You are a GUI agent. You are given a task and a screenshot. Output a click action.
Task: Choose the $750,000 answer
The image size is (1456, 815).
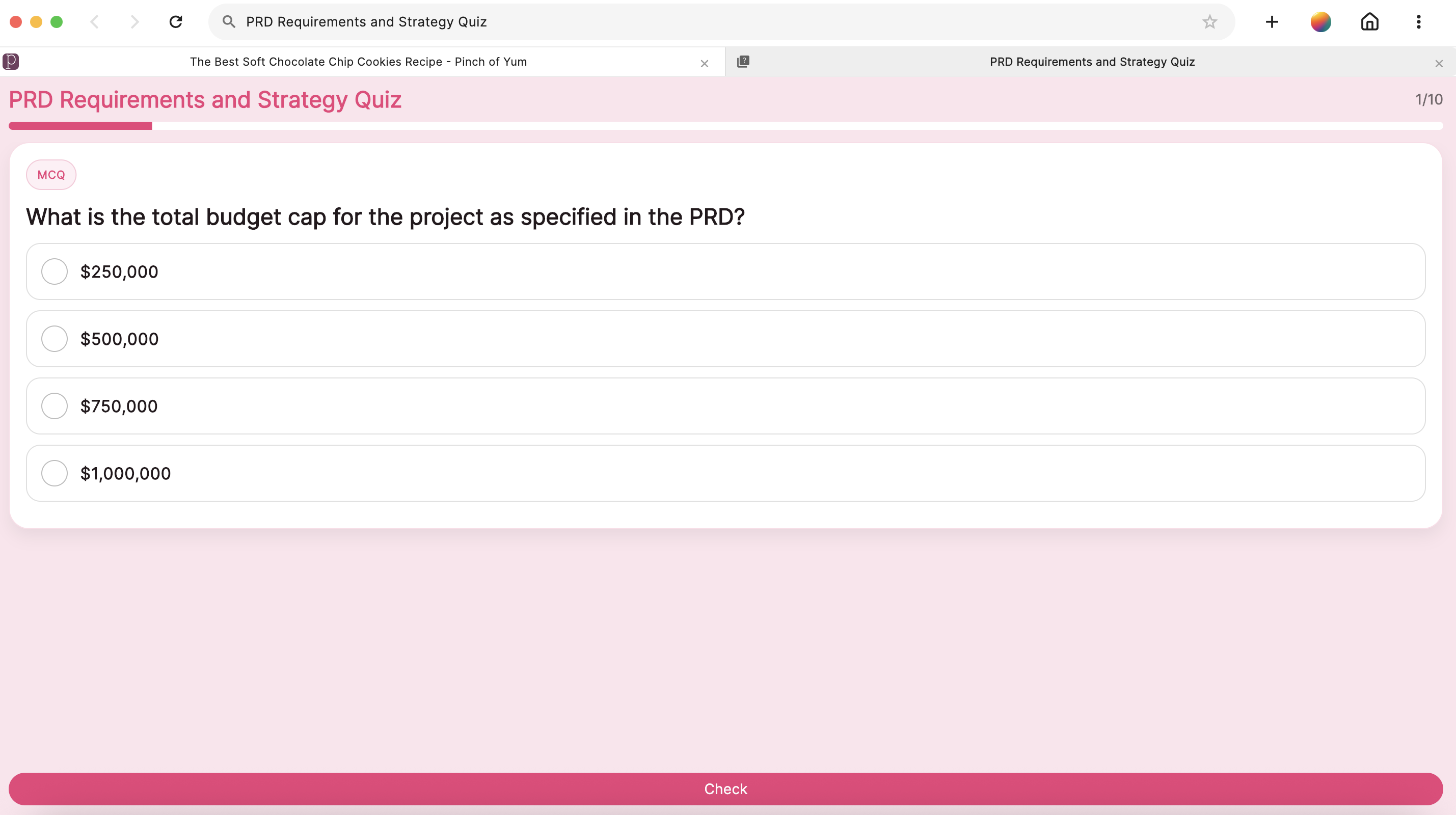coord(55,406)
